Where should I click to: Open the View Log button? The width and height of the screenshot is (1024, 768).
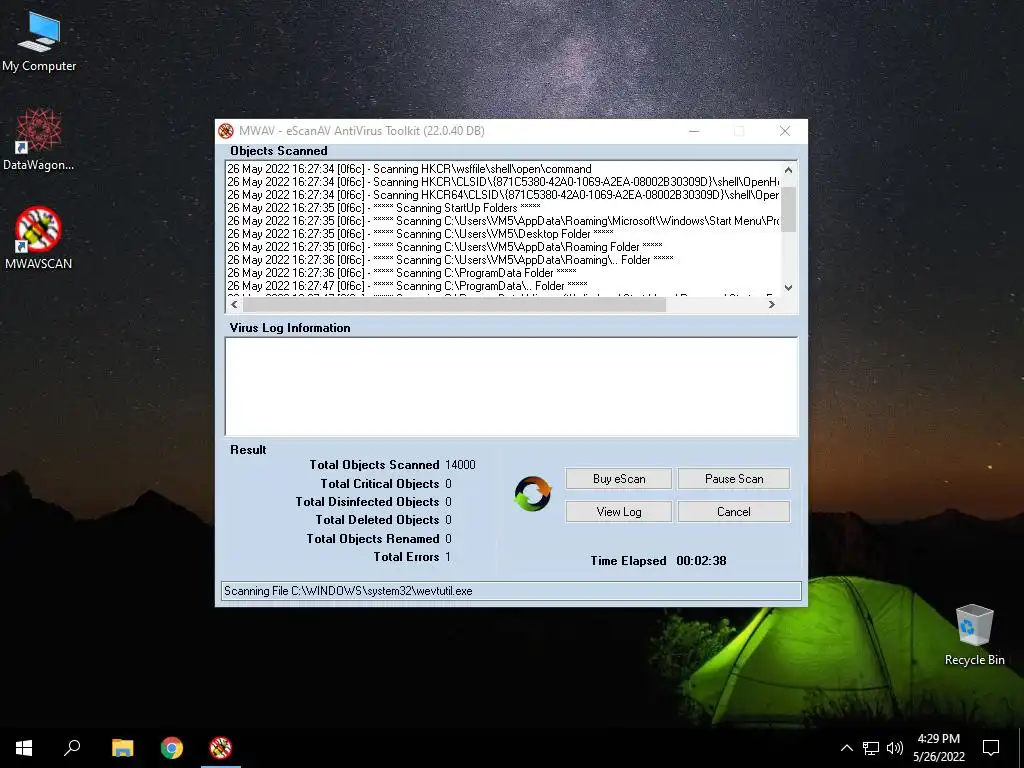click(618, 512)
